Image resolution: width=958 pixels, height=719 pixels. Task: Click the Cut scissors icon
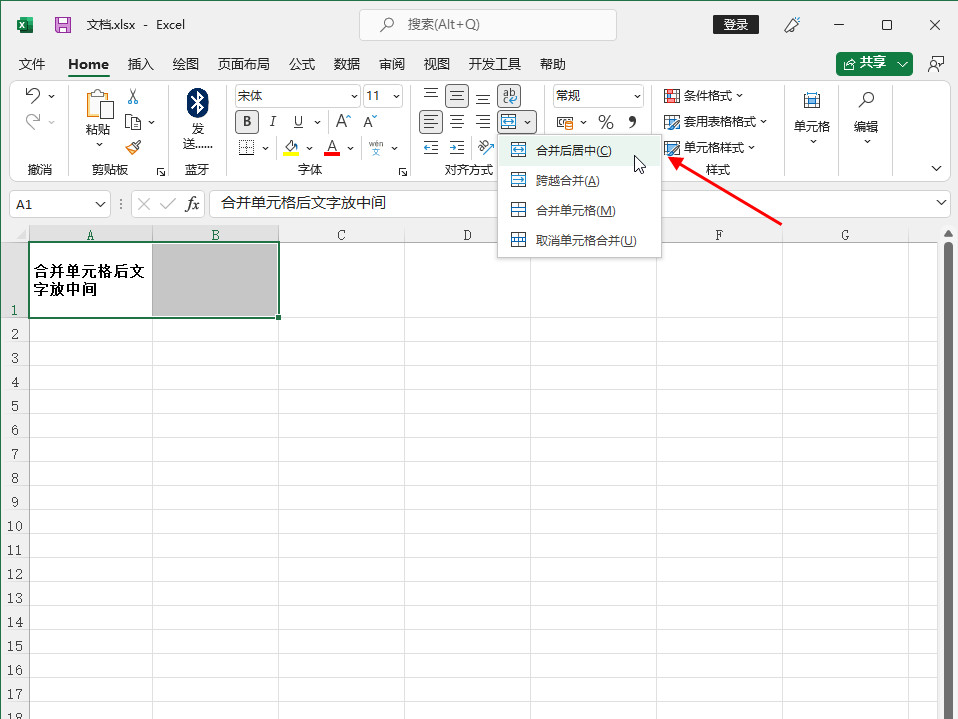pyautogui.click(x=133, y=96)
